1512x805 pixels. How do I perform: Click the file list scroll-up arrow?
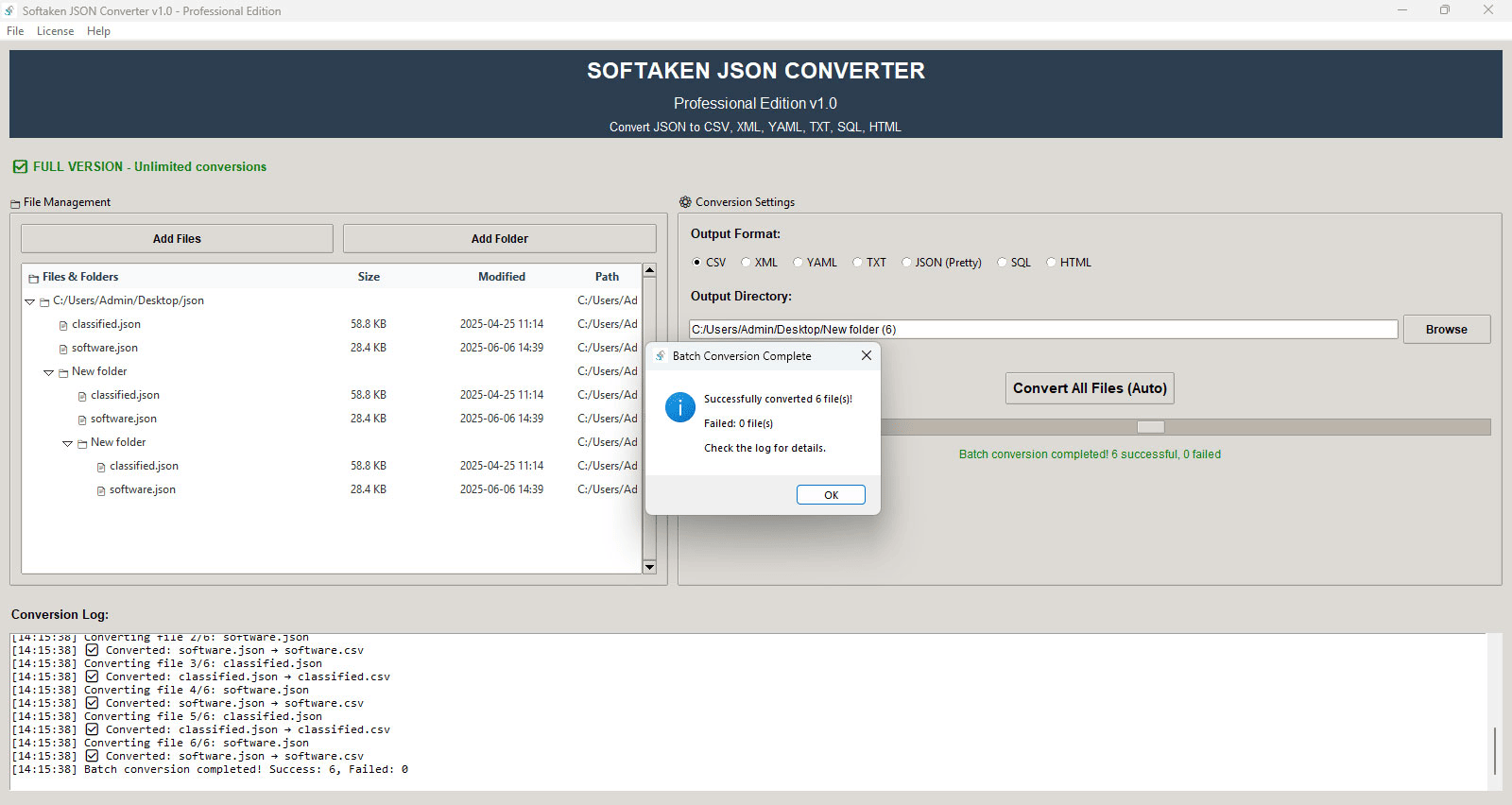649,270
